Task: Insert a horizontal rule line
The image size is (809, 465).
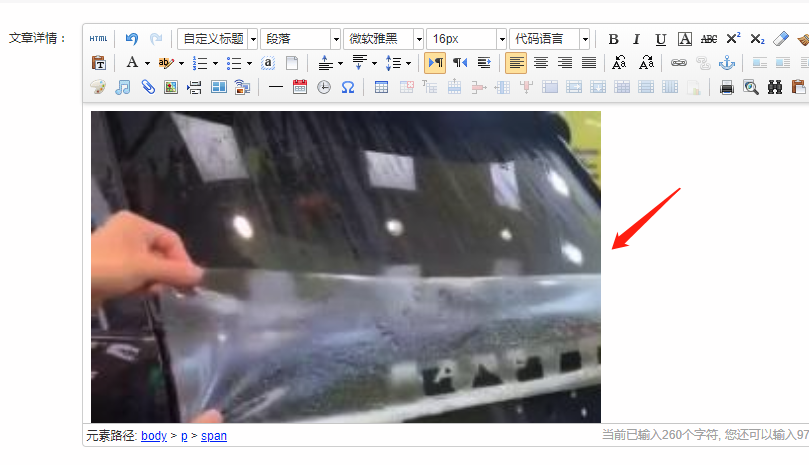Action: click(276, 87)
